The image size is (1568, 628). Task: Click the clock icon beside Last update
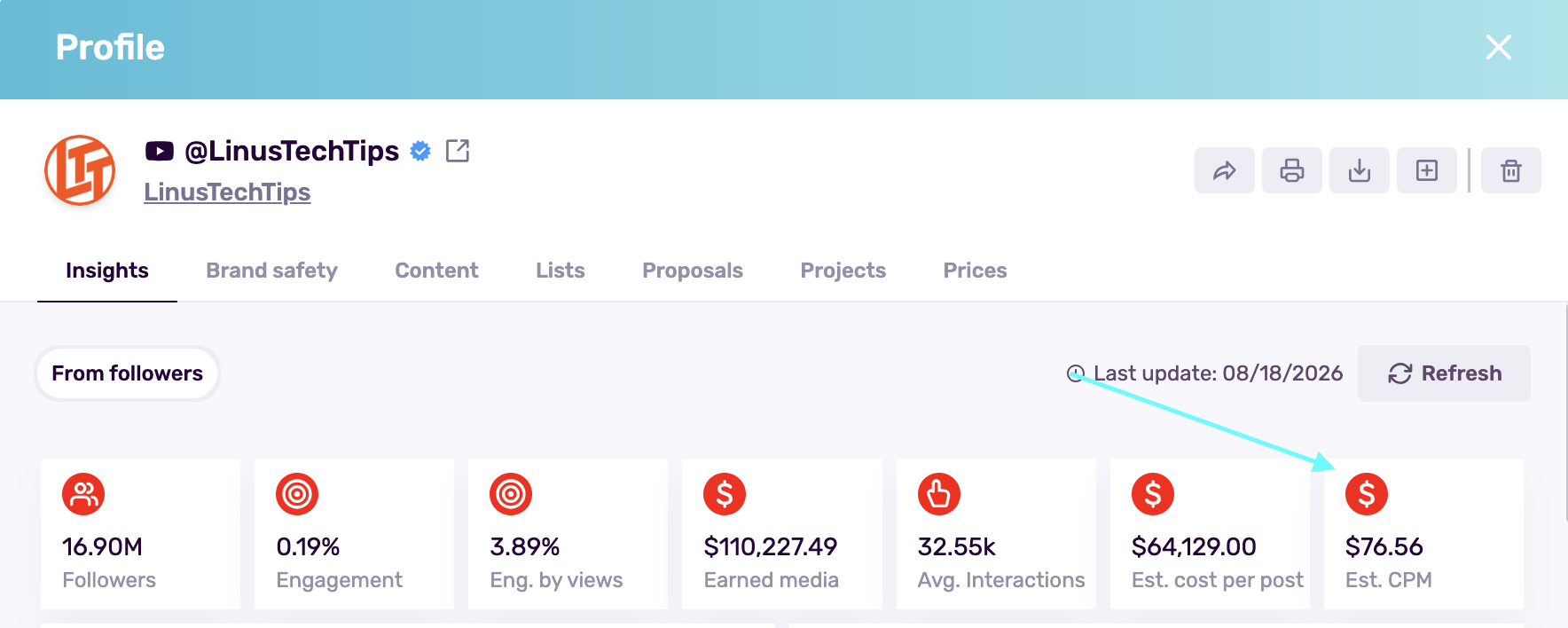1075,373
